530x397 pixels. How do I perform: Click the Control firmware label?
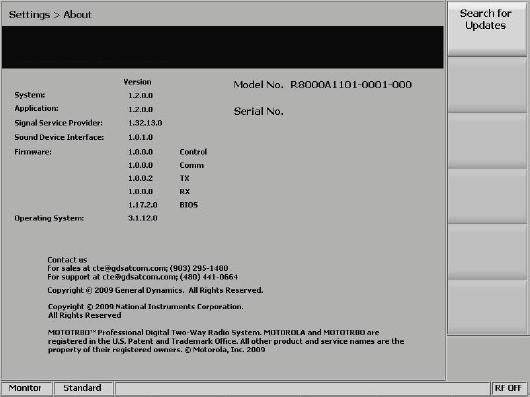coord(193,152)
